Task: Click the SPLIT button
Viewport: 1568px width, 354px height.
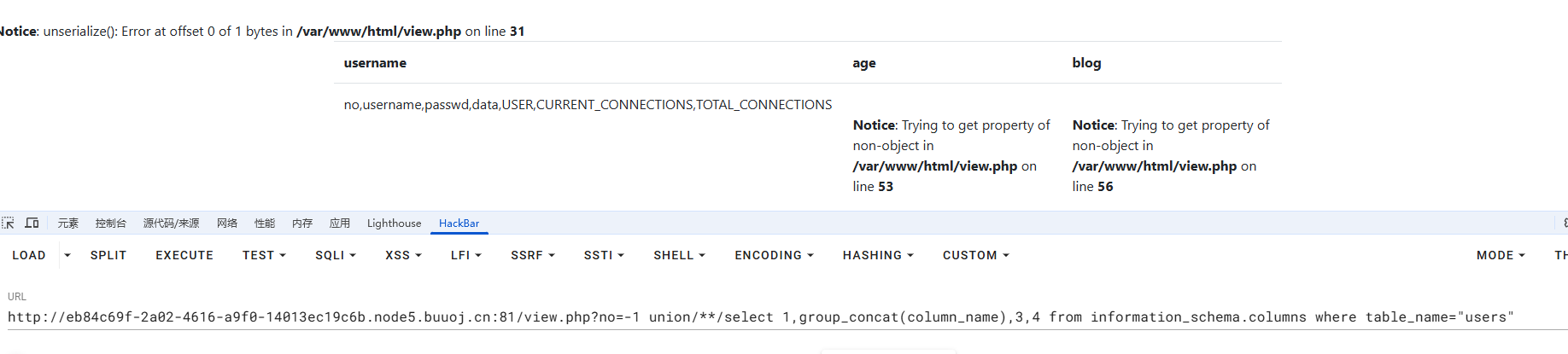Action: 108,255
